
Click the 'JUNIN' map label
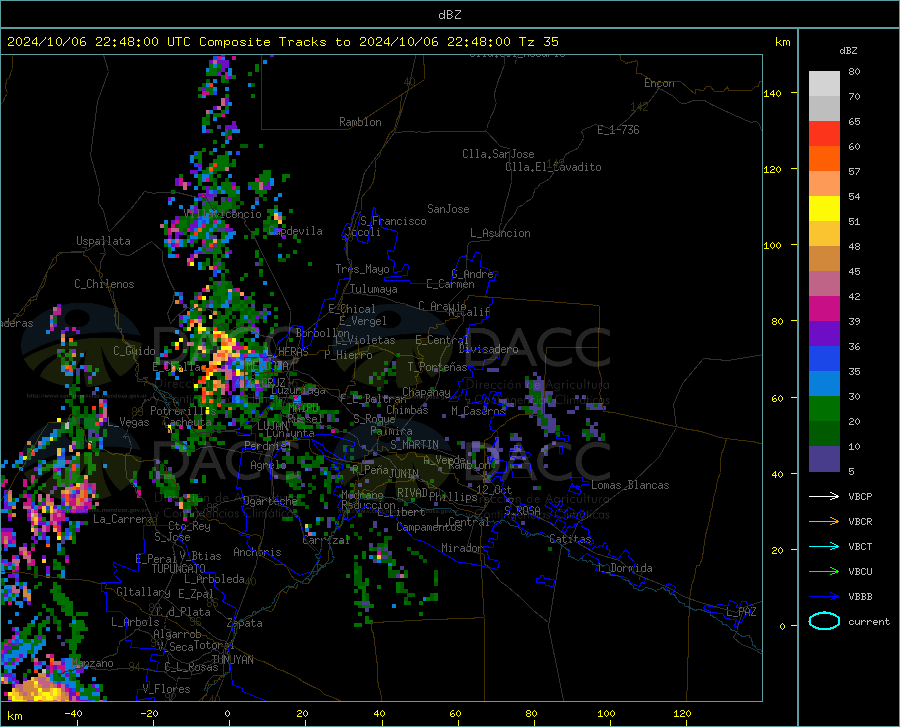pos(404,473)
